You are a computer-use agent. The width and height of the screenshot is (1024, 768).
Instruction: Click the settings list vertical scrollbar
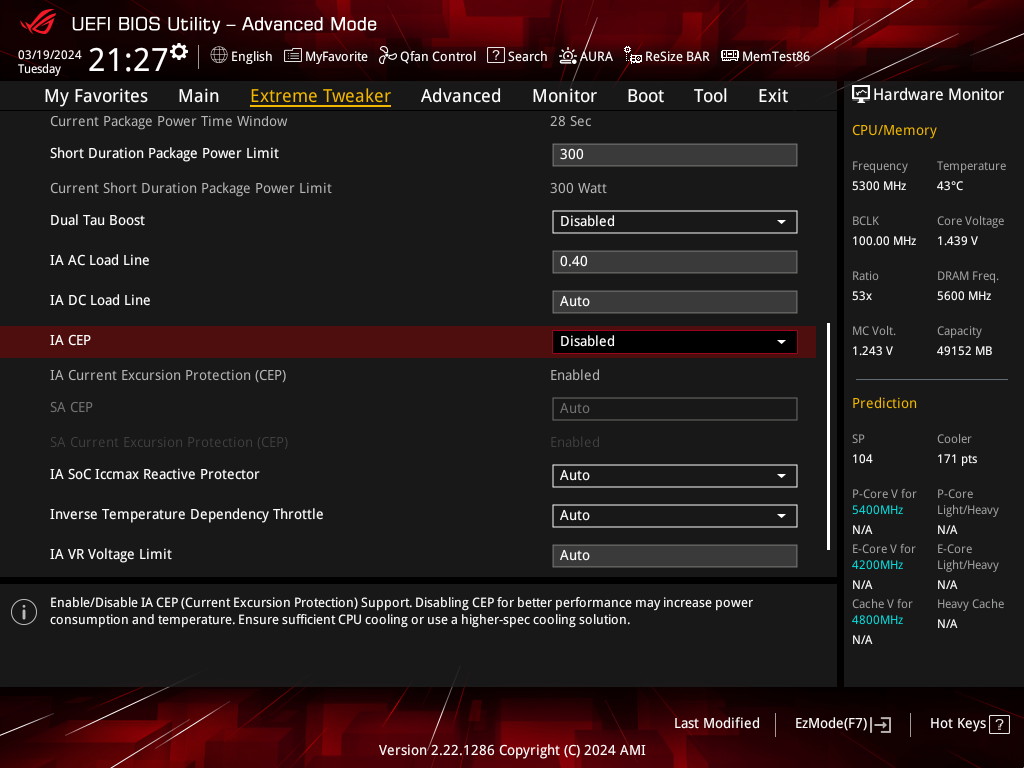tap(828, 436)
